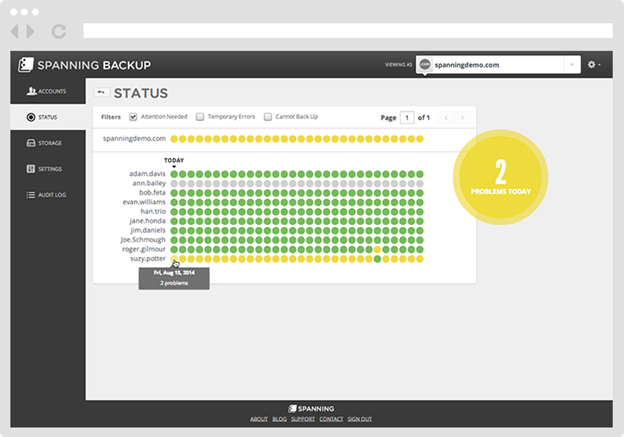
Task: Click the suzy.potter user name
Action: pos(148,259)
